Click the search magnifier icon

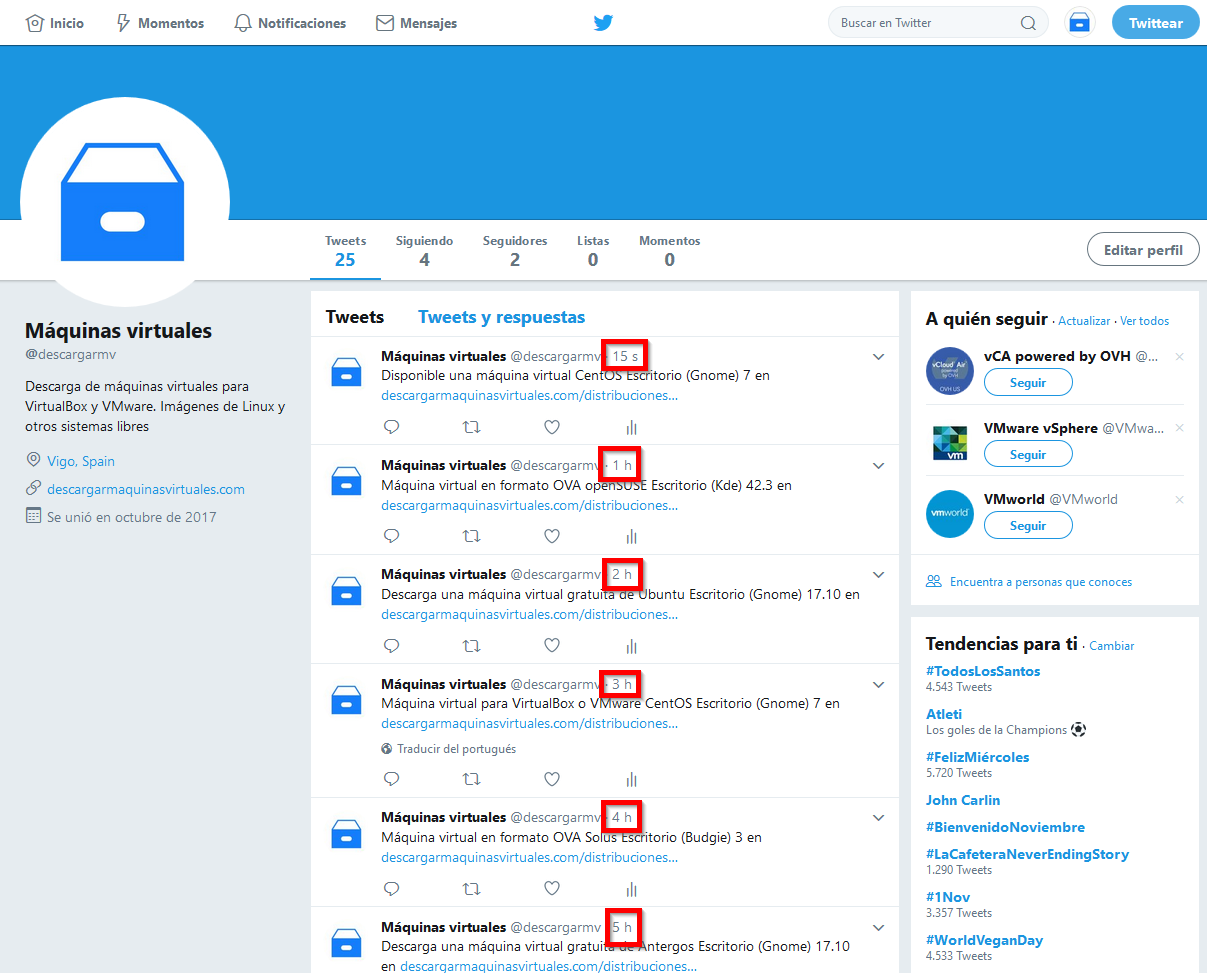coord(1028,23)
